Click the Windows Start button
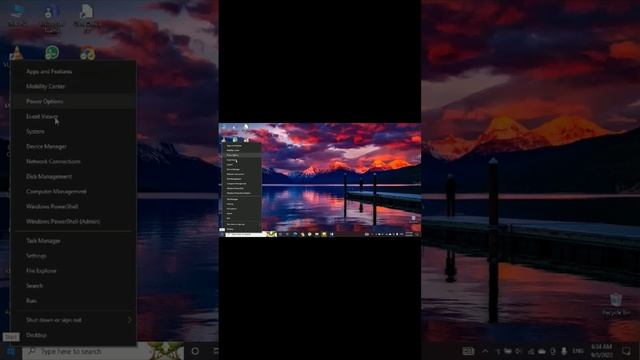The image size is (640, 360). tap(11, 351)
